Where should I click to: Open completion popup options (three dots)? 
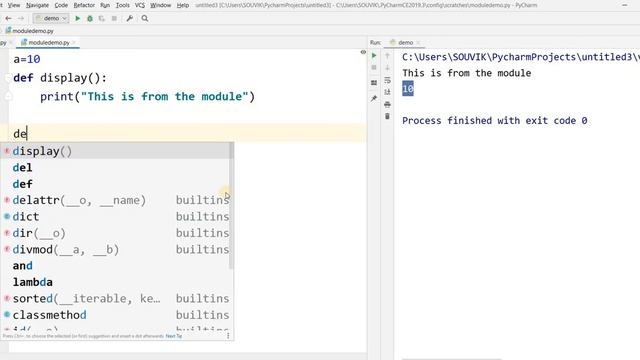pos(228,336)
